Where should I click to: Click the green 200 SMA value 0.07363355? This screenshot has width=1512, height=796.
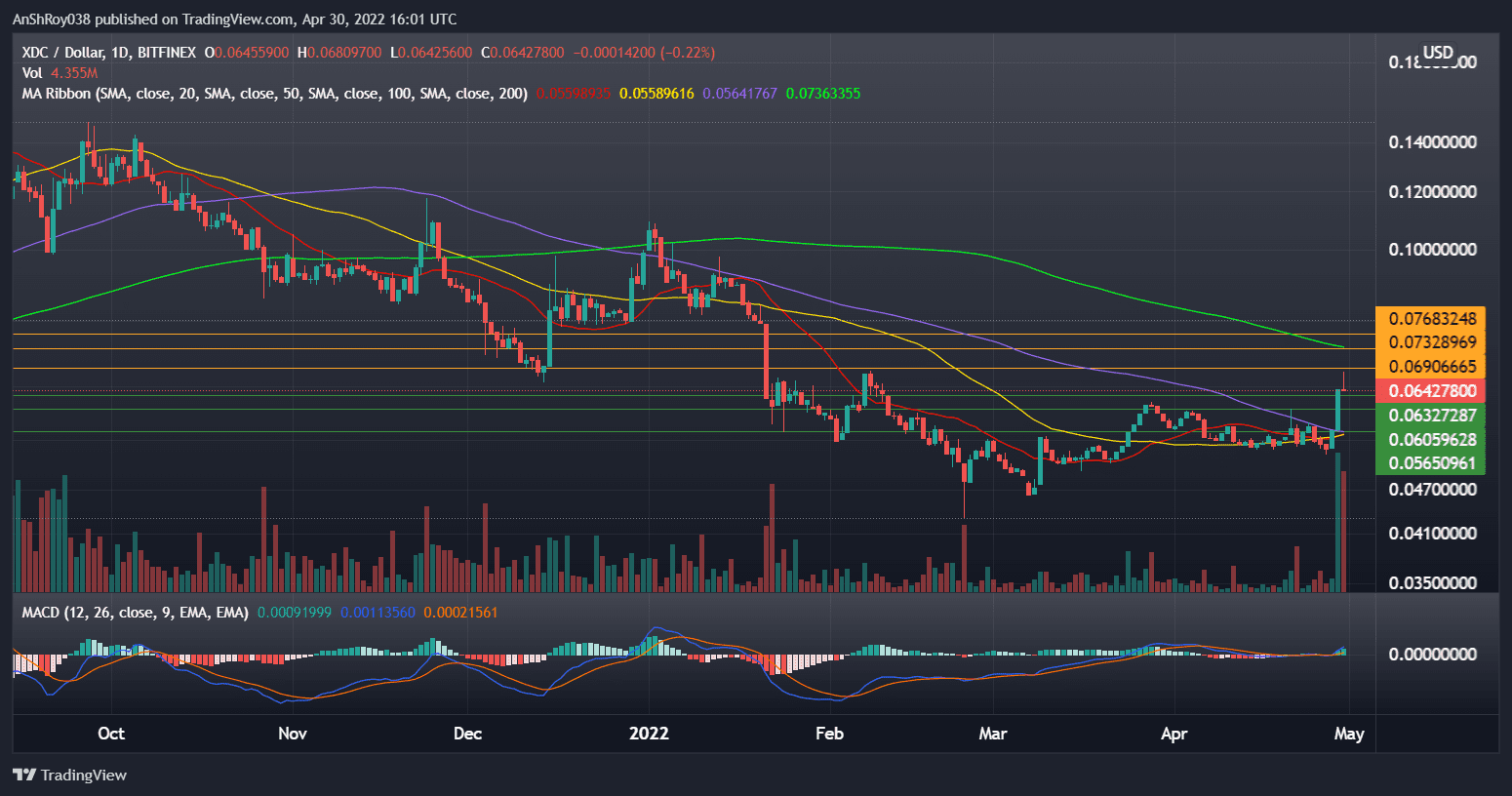(823, 94)
